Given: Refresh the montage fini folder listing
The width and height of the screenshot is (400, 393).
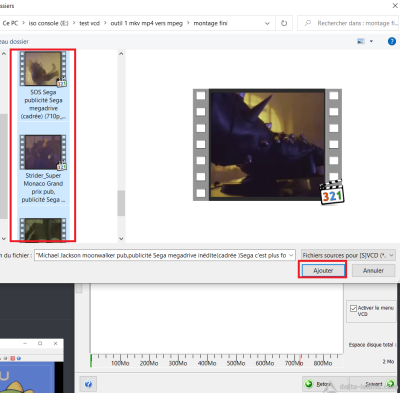Looking at the screenshot, I should 284,23.
